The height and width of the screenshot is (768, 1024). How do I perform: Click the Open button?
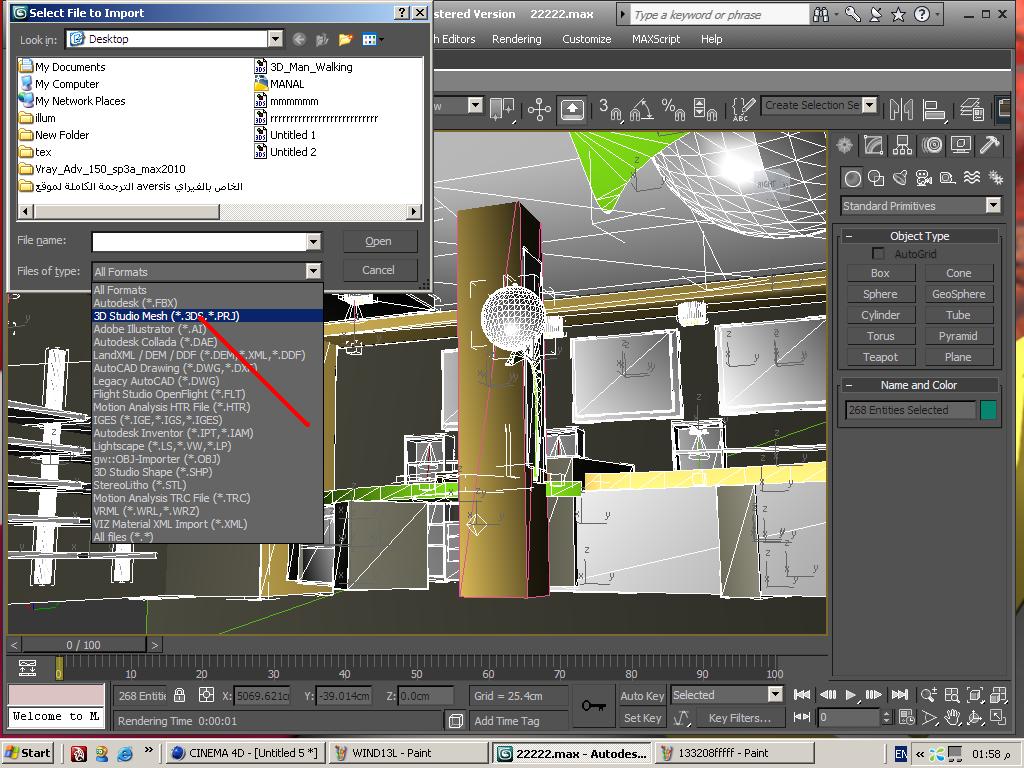click(x=378, y=241)
